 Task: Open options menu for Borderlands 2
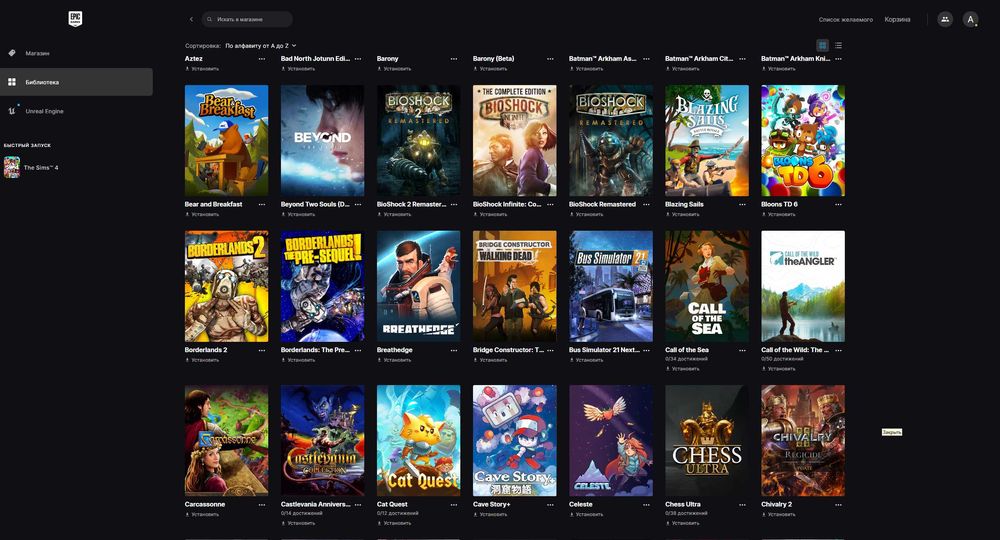pyautogui.click(x=262, y=350)
